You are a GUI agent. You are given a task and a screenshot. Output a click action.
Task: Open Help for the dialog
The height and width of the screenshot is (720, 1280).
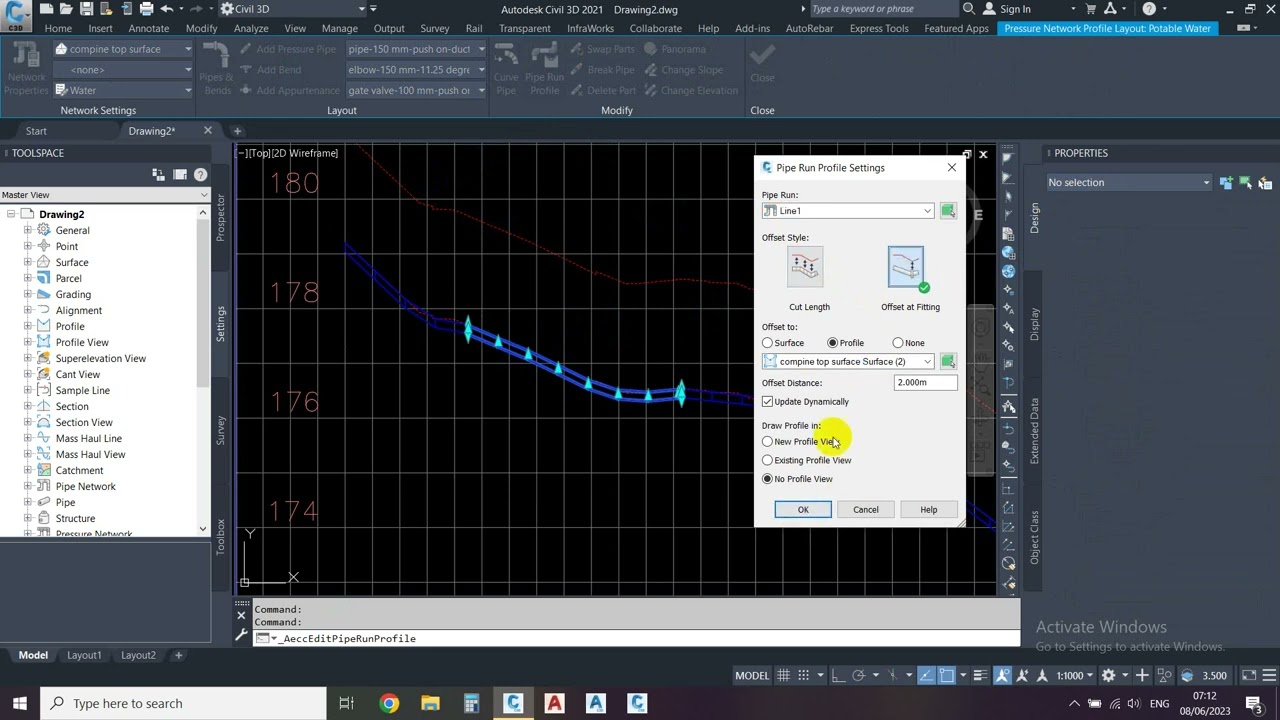click(x=929, y=510)
